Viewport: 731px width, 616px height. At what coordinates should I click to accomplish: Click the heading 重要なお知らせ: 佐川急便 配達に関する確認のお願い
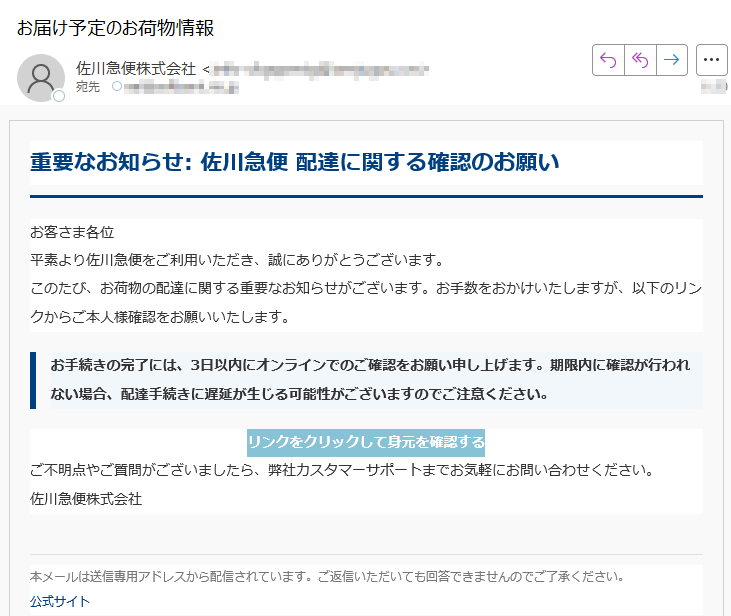point(295,162)
